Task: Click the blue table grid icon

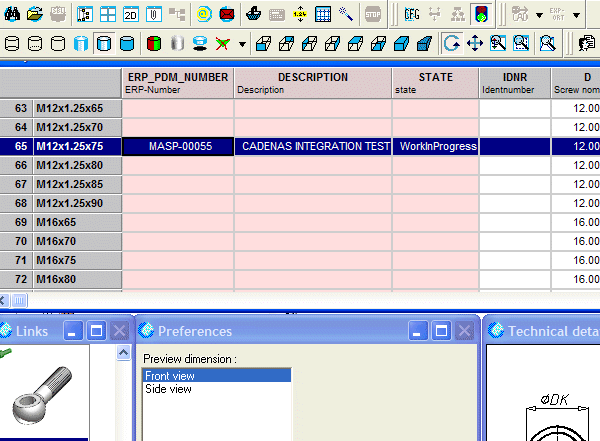Action: 323,15
